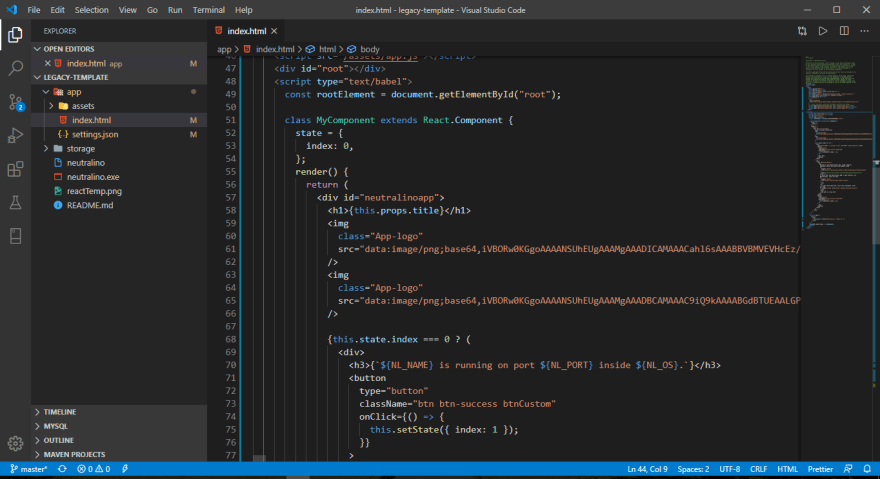Open errors and warnings count in status bar
The image size is (880, 479).
[93, 469]
